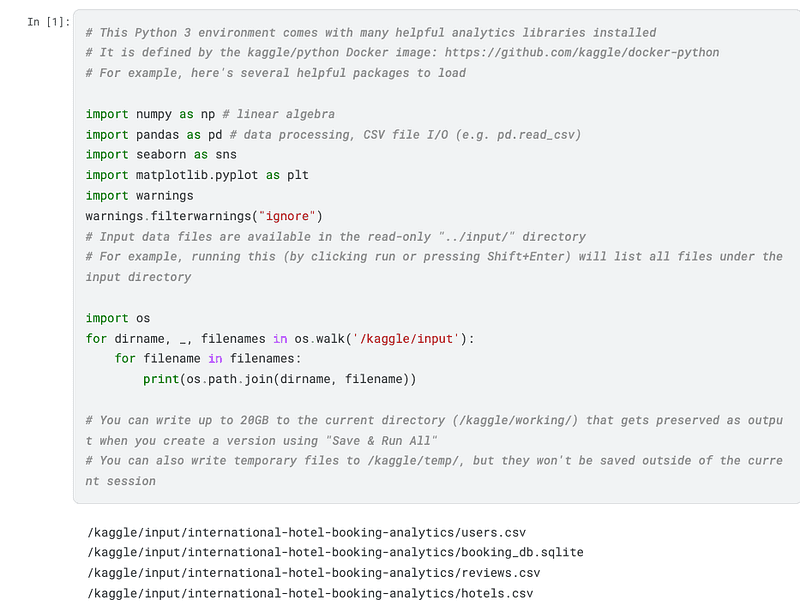Click the matplotlib.pyplot import line
This screenshot has height=605, width=800.
click(197, 175)
